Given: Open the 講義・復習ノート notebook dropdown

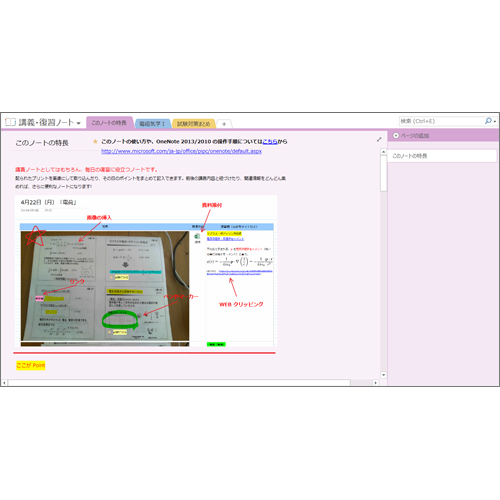Looking at the screenshot, I should pos(79,123).
